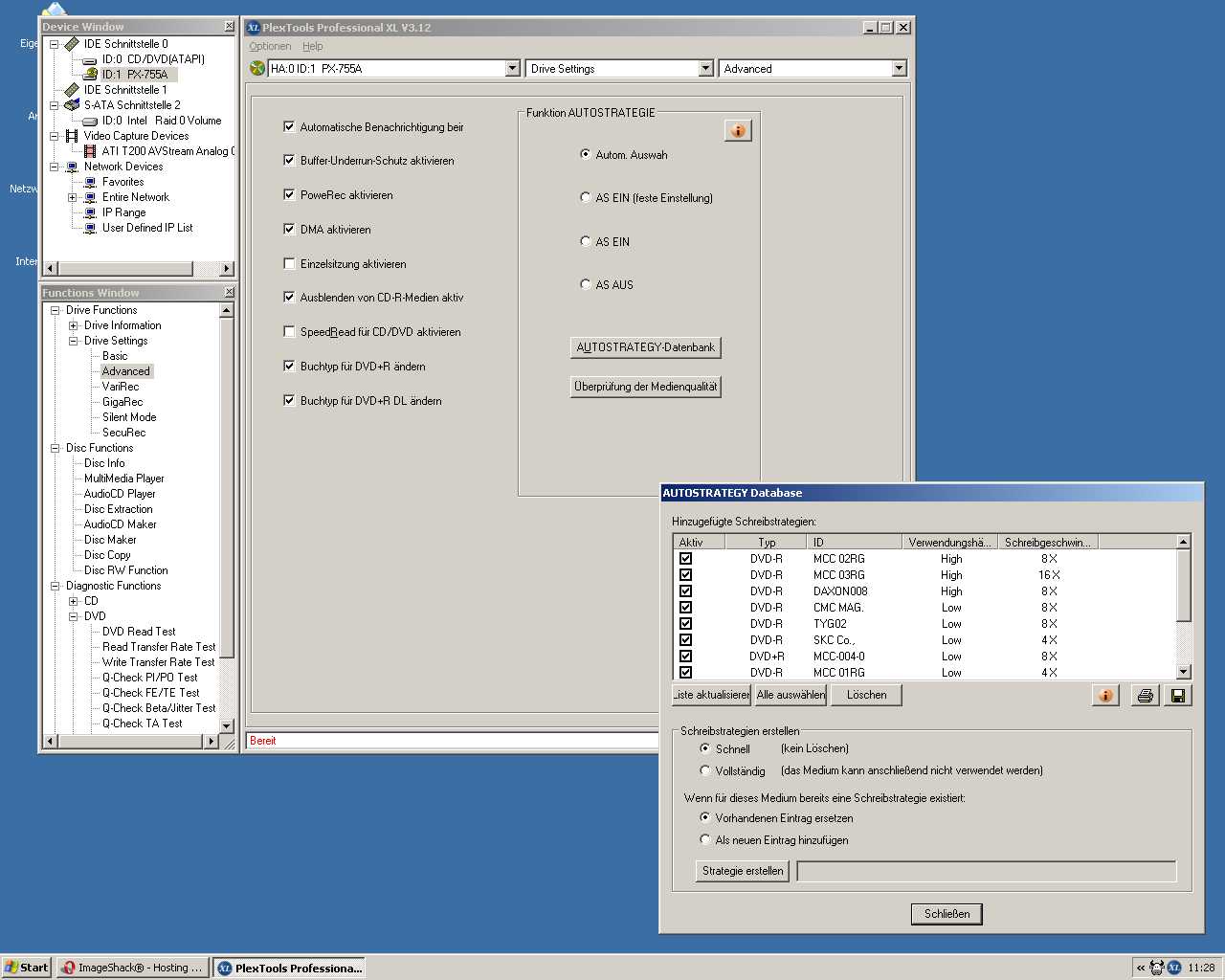Toggle PoweRec aktivieren checkbox

click(289, 195)
